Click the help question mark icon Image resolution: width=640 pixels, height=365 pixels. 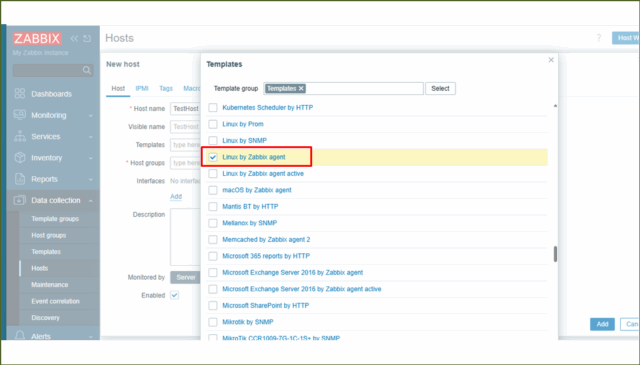click(x=599, y=38)
